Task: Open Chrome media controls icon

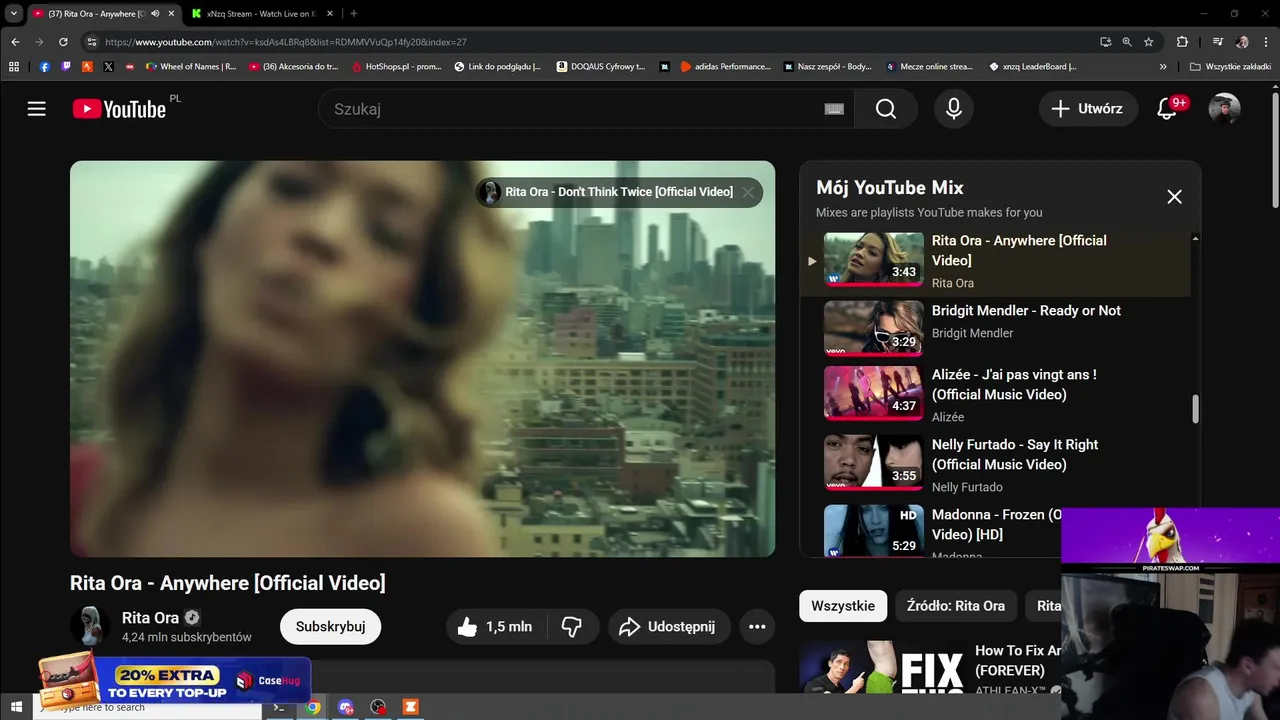Action: 1217,42
